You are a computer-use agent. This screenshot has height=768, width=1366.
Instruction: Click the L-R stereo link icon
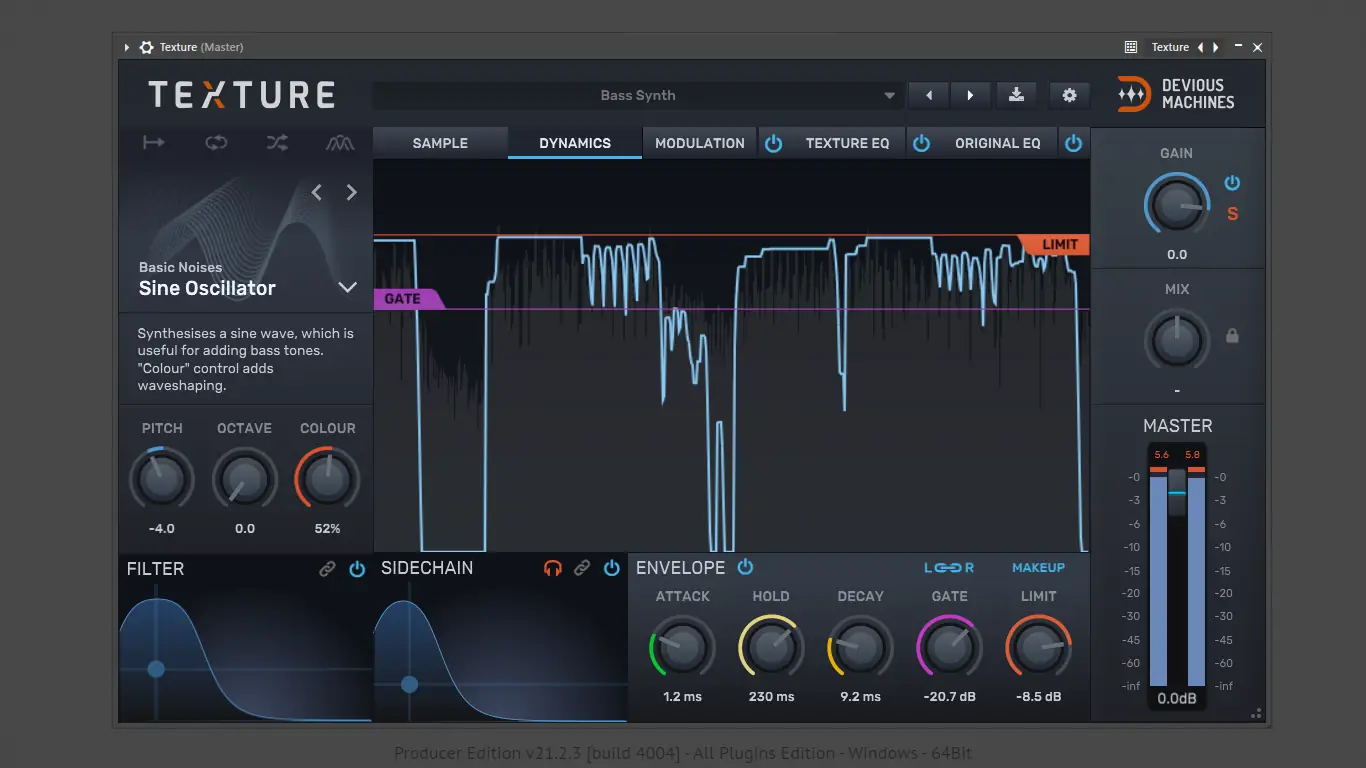949,568
